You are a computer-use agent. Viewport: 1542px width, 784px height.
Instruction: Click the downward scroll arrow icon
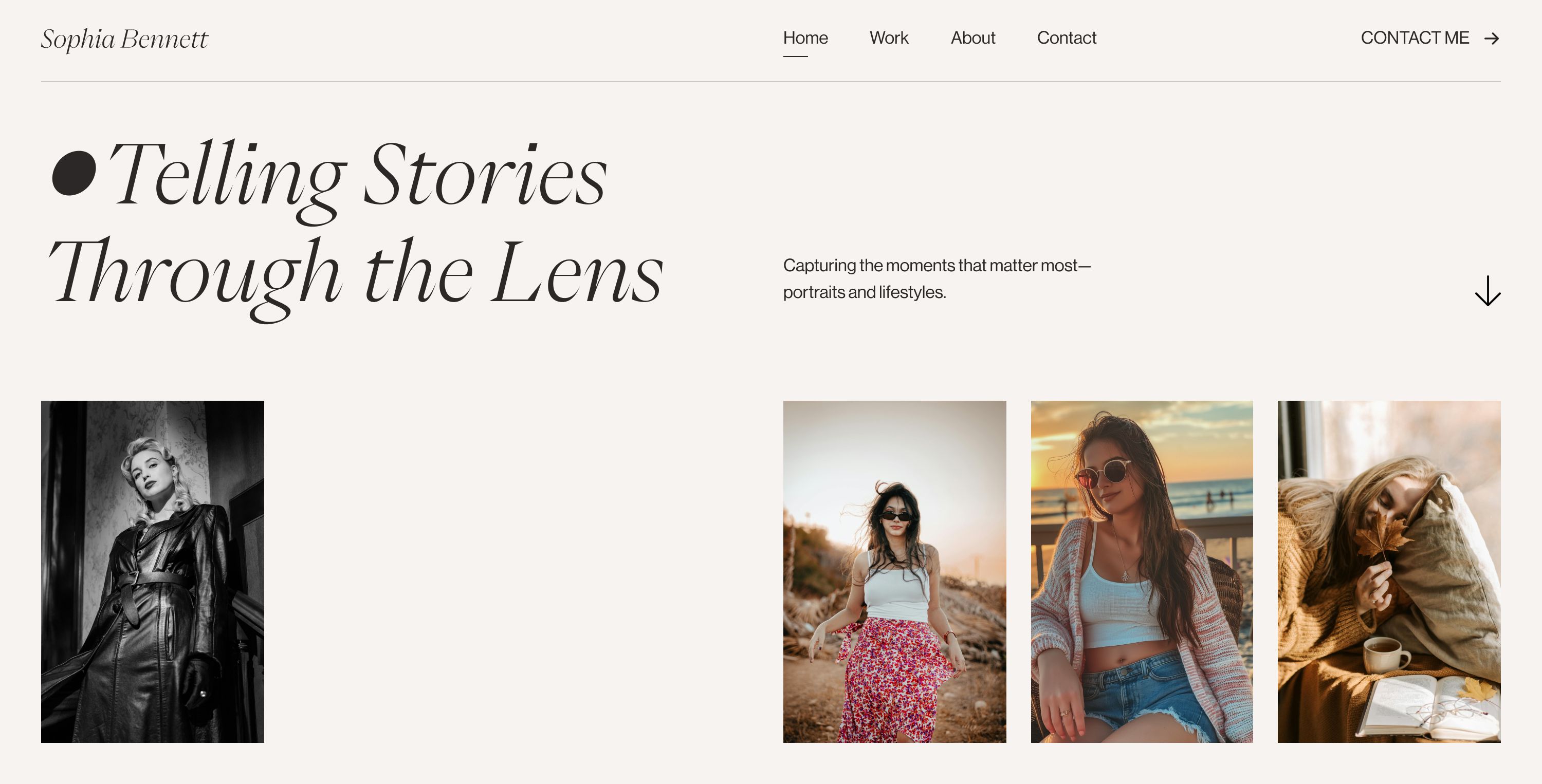coord(1488,291)
